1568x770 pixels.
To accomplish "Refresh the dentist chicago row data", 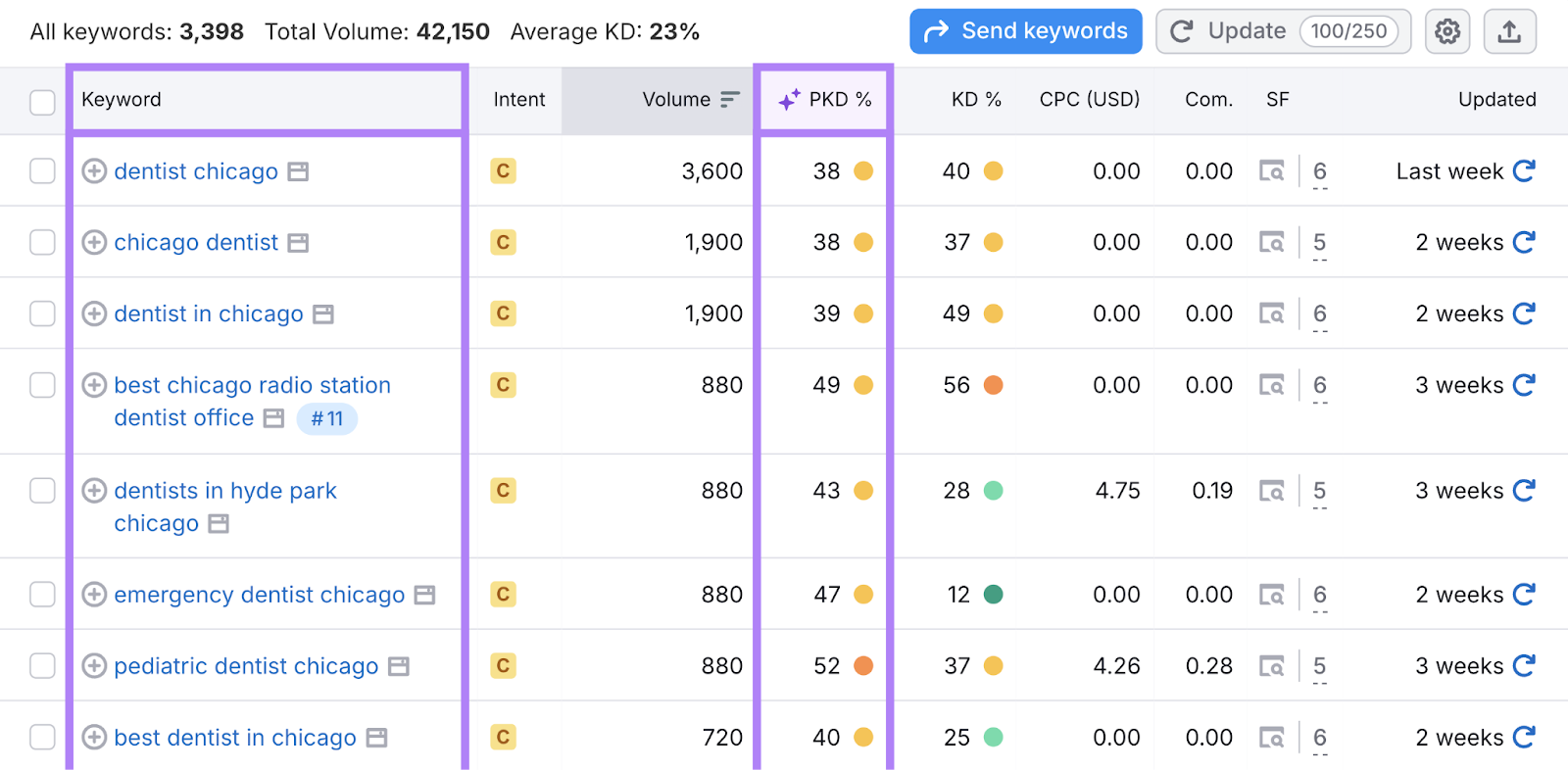I will click(x=1524, y=171).
